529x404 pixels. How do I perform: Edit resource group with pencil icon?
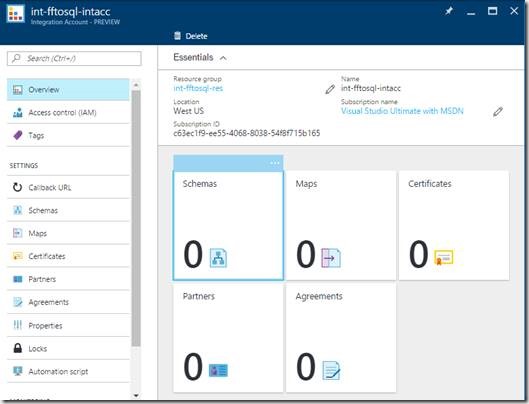pyautogui.click(x=330, y=89)
